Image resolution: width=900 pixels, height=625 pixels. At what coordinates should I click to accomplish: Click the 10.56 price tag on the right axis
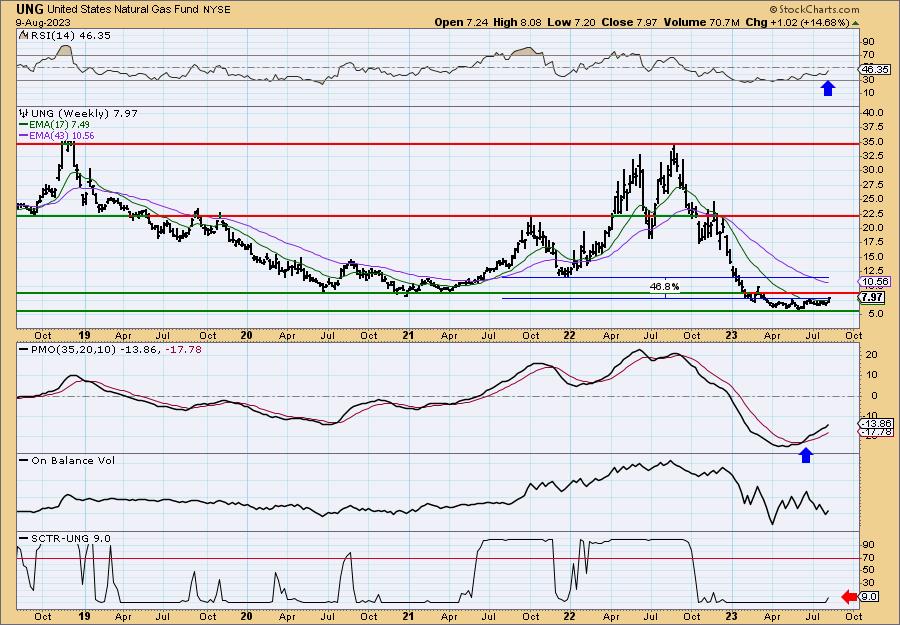875,281
